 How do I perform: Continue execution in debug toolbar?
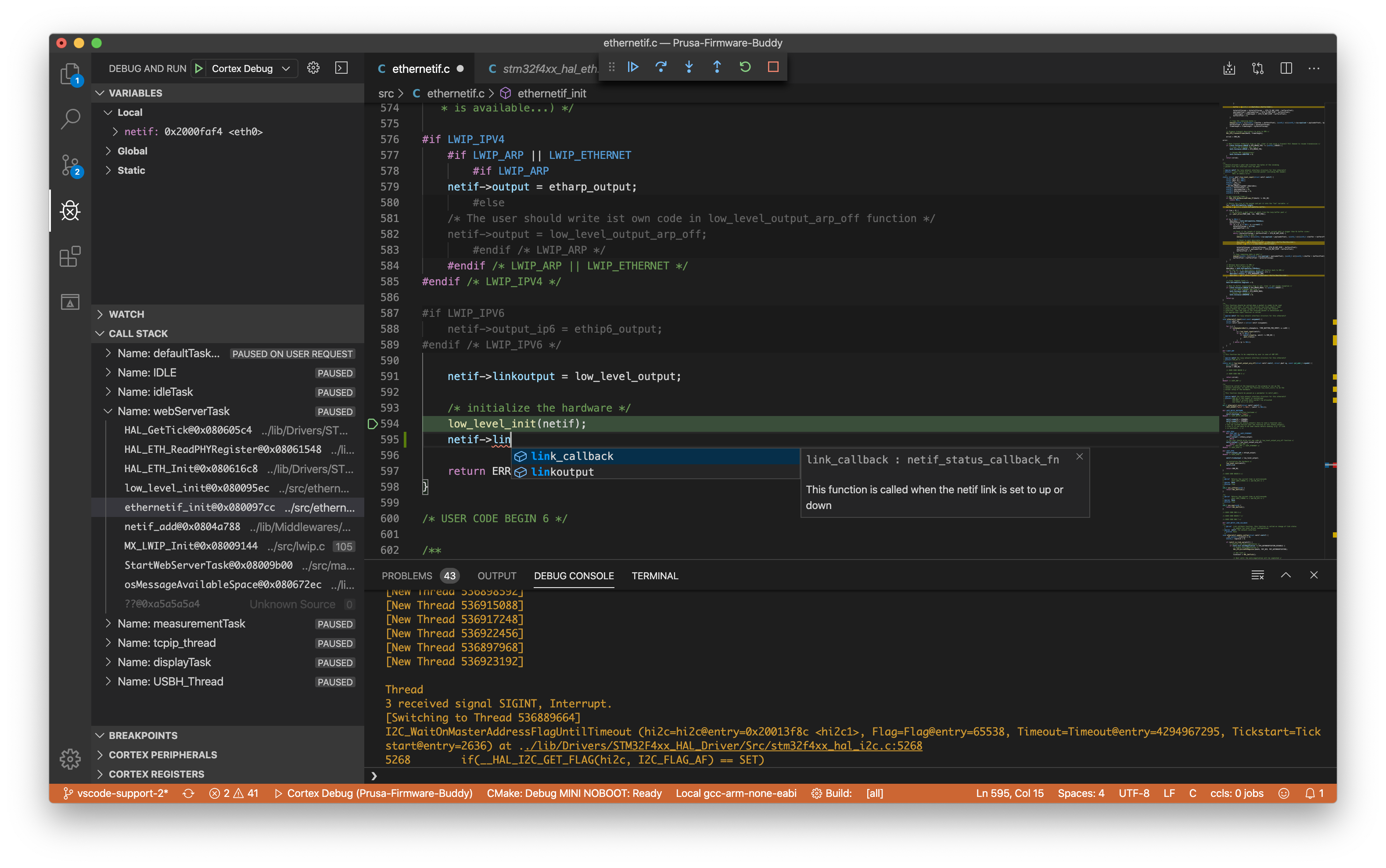tap(633, 67)
